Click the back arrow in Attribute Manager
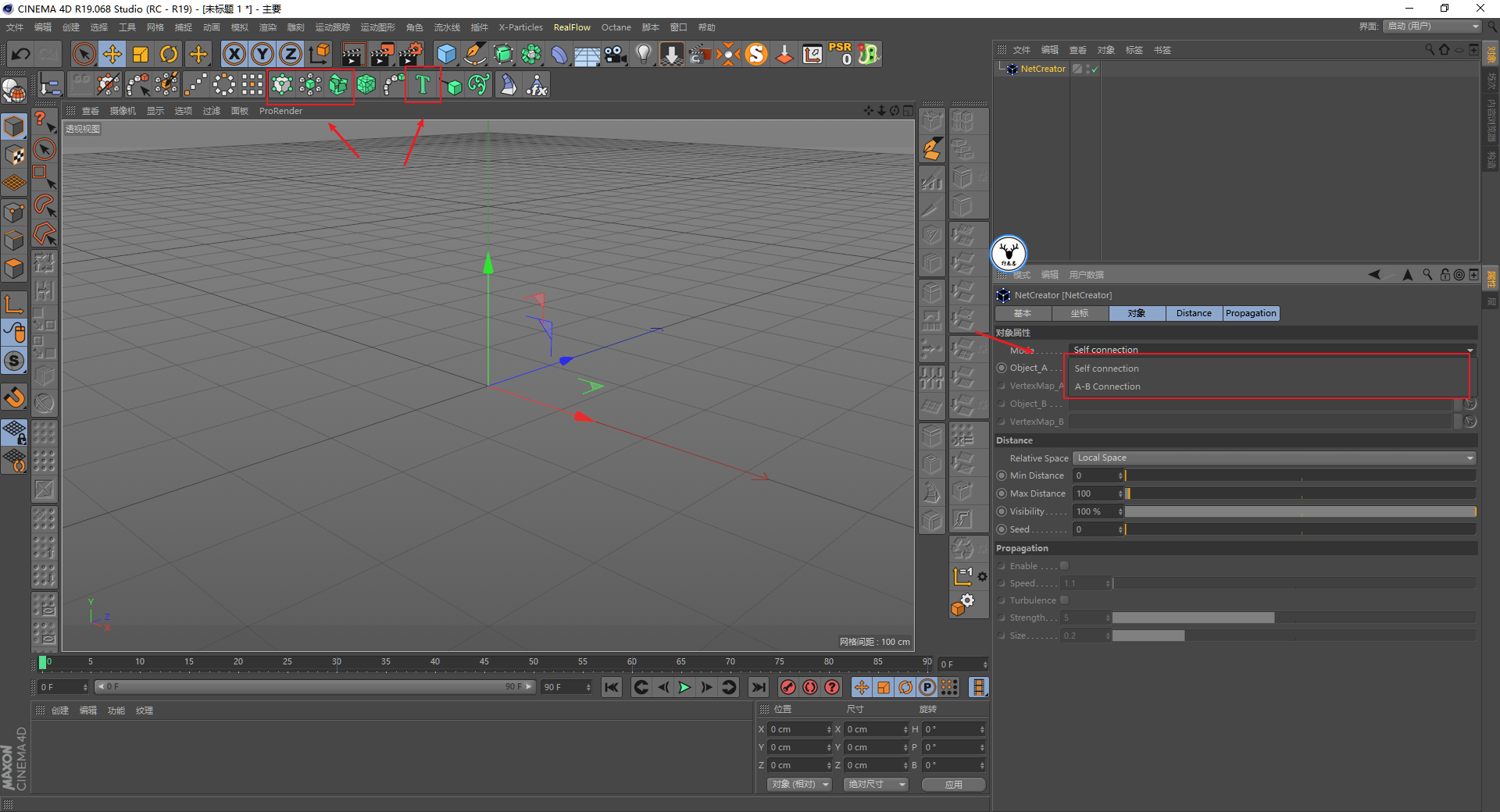 coord(1374,274)
